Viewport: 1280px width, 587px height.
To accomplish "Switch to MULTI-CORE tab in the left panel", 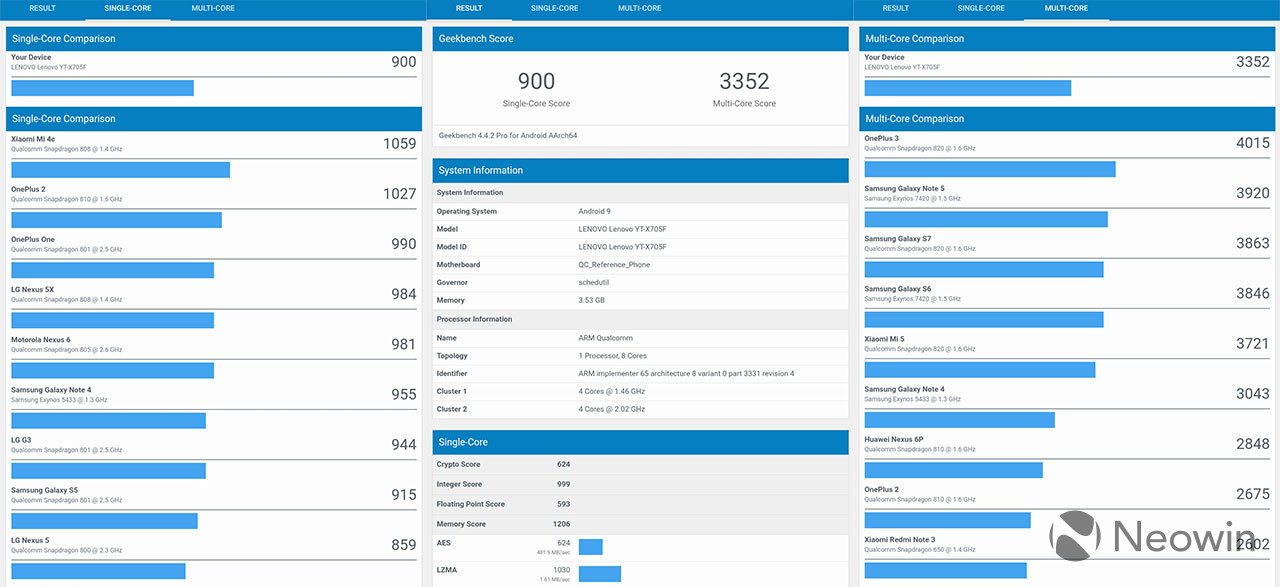I will [213, 8].
